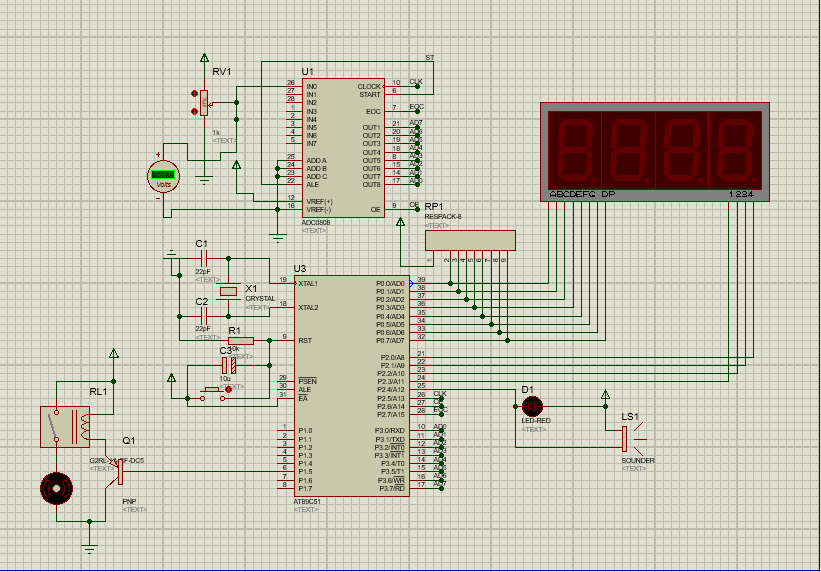Click the 'ABCDEFG DP' display pin label
The image size is (821, 572).
(x=582, y=194)
